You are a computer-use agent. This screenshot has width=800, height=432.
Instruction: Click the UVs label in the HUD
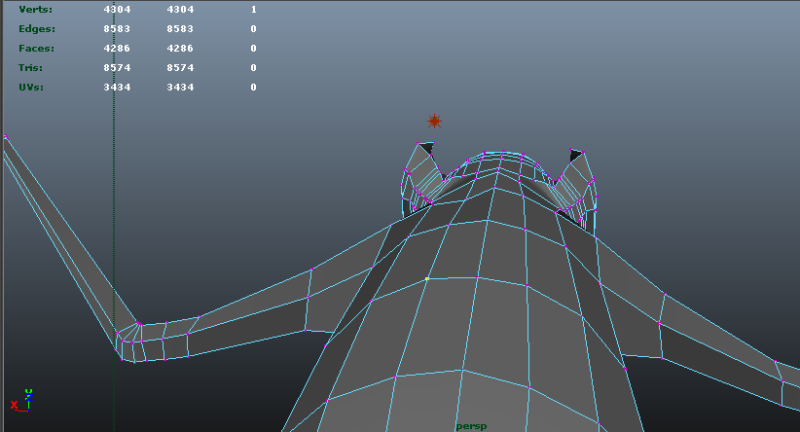(x=32, y=87)
